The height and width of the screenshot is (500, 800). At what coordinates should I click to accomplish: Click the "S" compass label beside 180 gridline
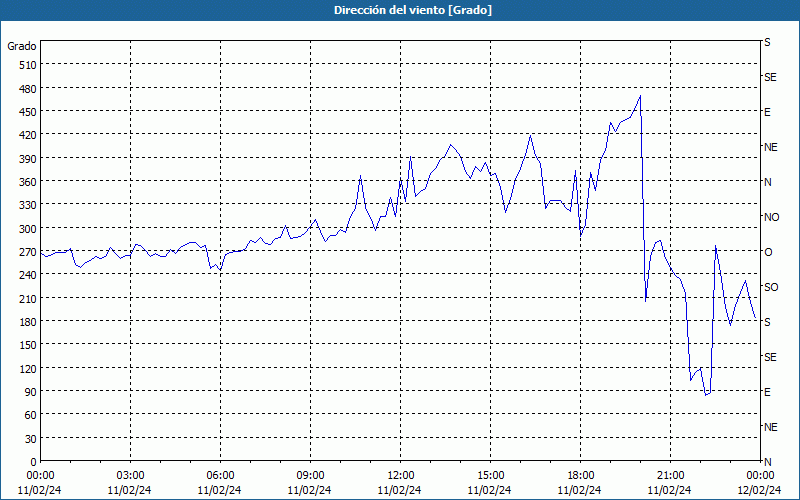tap(767, 322)
